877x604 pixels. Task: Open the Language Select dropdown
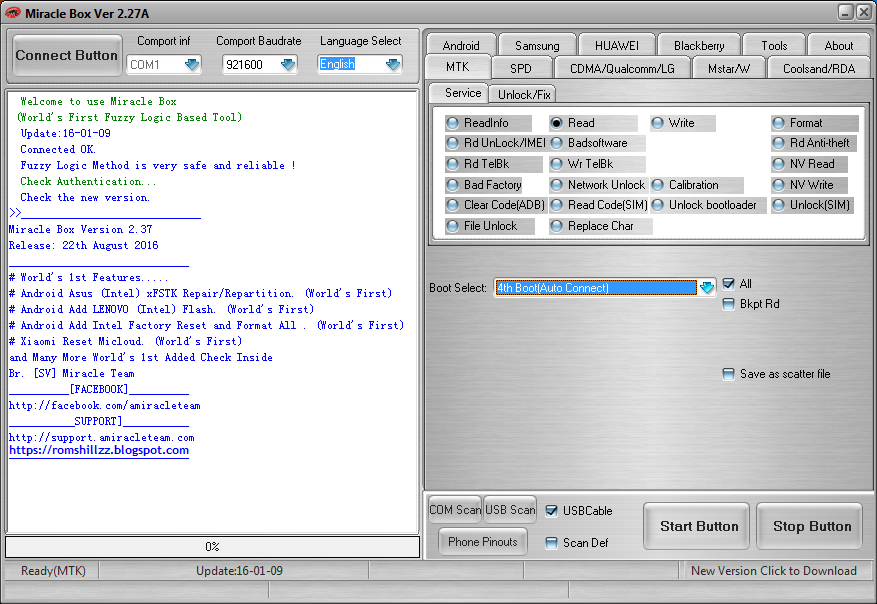(393, 65)
